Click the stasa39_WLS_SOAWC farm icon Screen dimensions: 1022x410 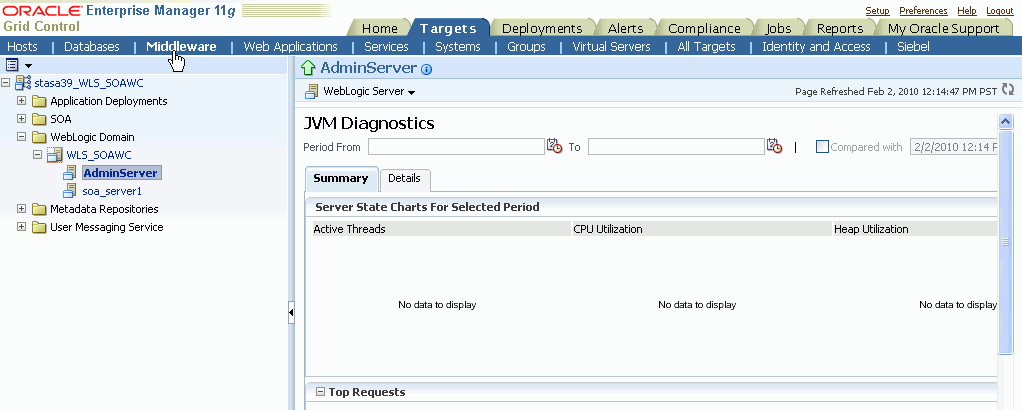(23, 83)
